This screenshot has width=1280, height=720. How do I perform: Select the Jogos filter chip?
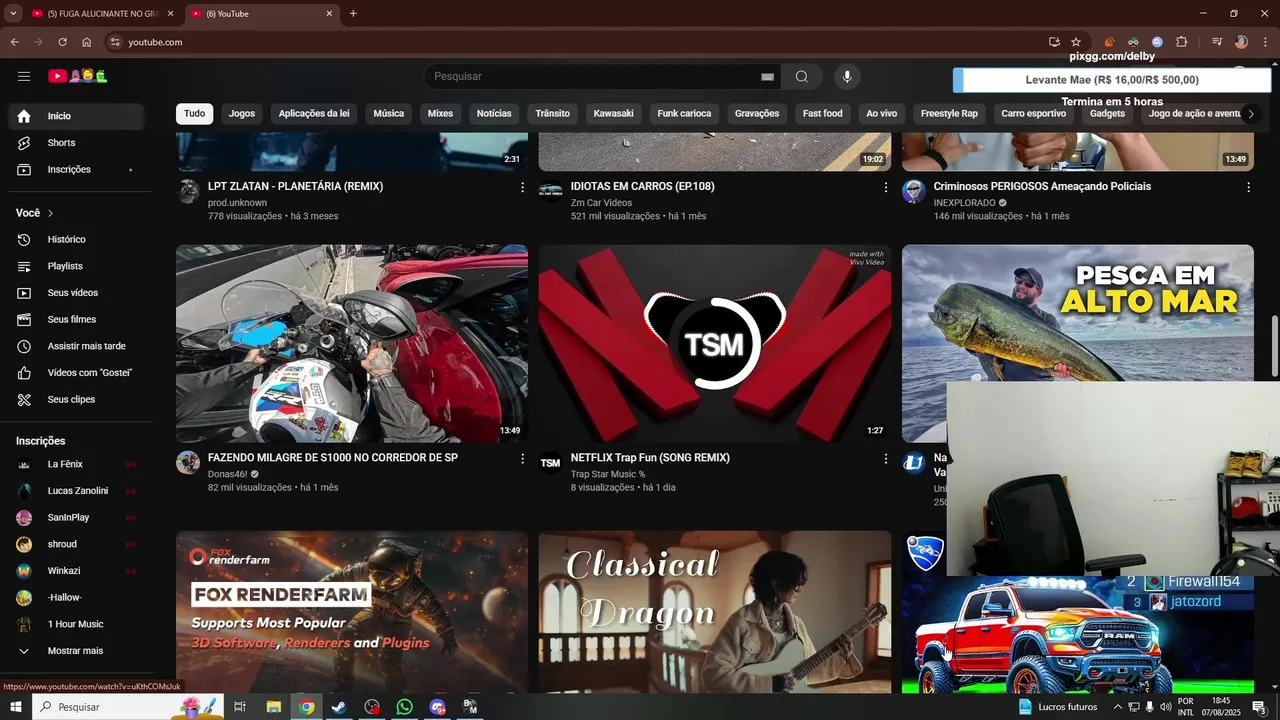(x=242, y=114)
